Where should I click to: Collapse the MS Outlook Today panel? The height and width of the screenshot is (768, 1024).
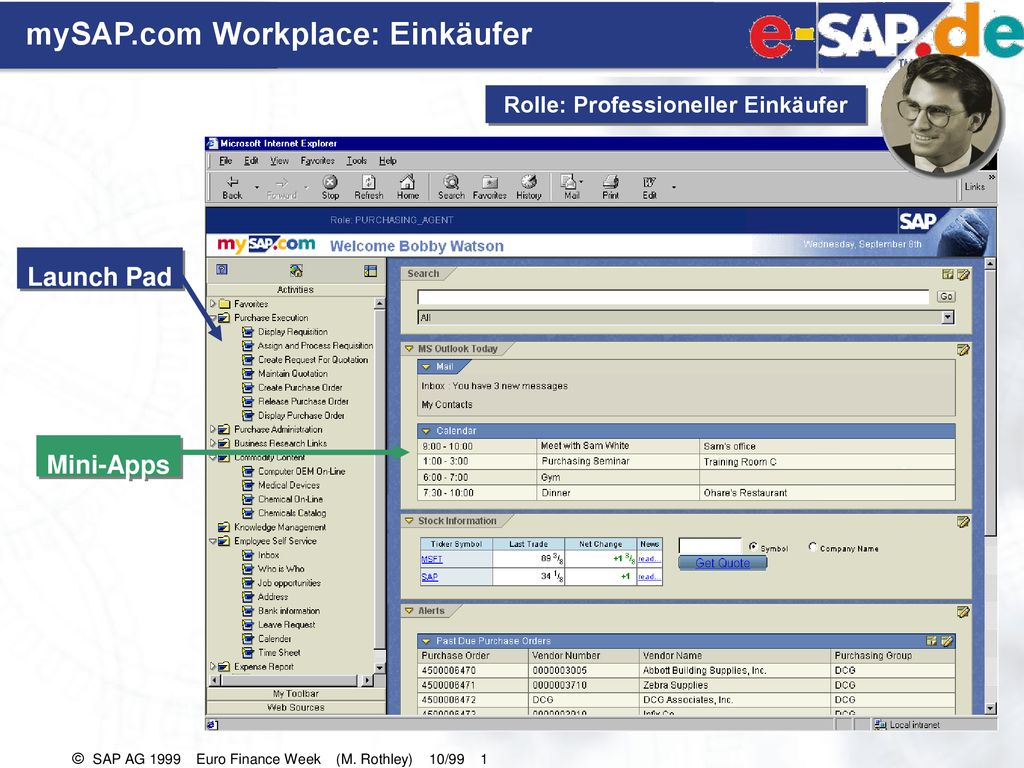pos(409,349)
